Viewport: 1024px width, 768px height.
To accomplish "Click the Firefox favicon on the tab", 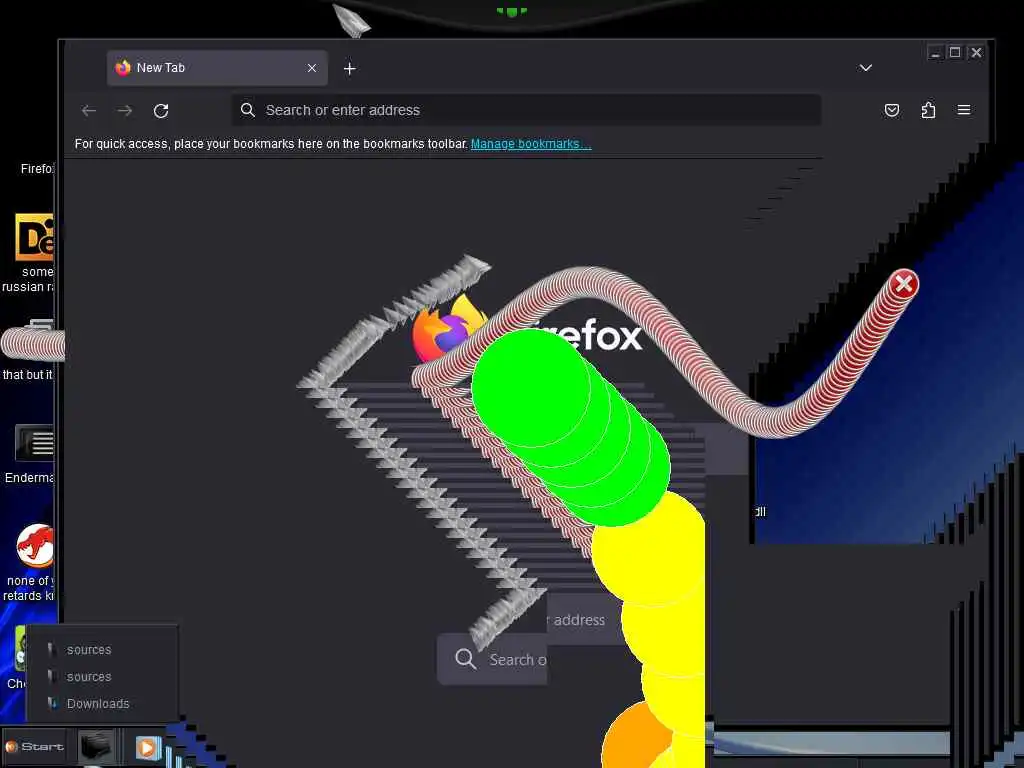I will tap(123, 68).
